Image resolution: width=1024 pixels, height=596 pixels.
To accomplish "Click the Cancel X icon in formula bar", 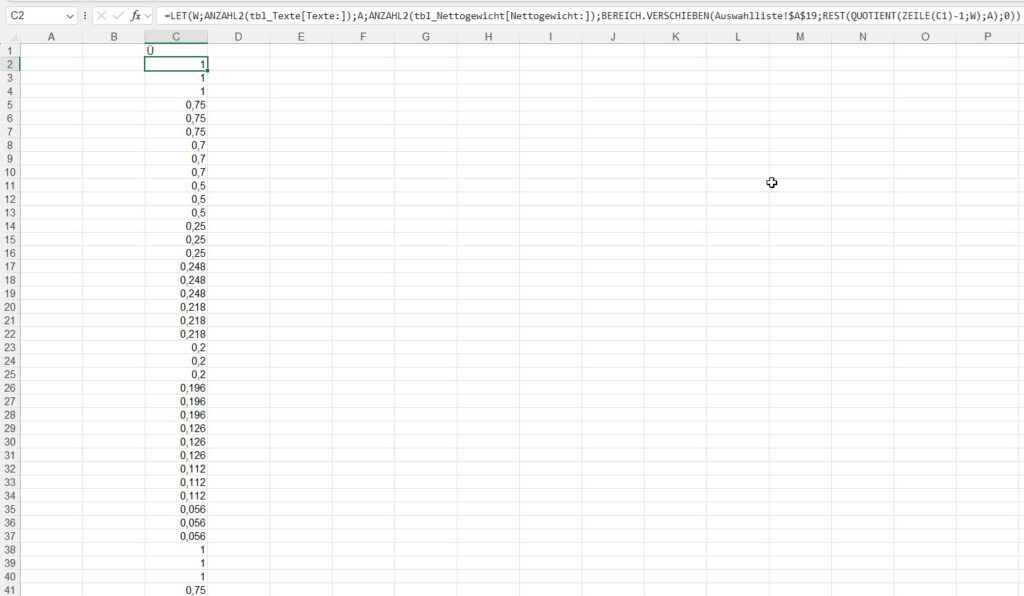I will tap(101, 15).
